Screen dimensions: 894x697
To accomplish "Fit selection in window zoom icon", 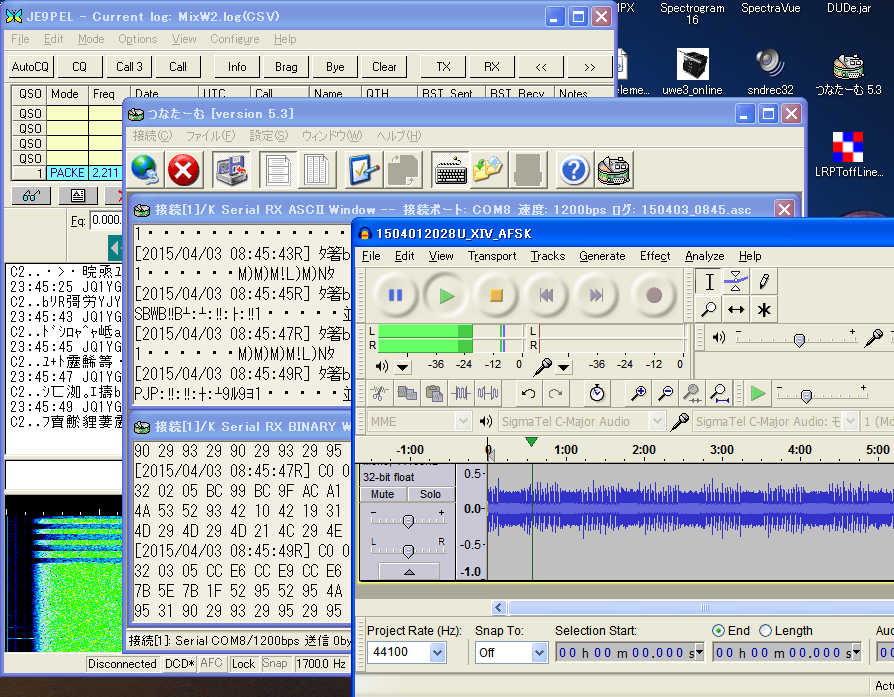I will coord(692,393).
